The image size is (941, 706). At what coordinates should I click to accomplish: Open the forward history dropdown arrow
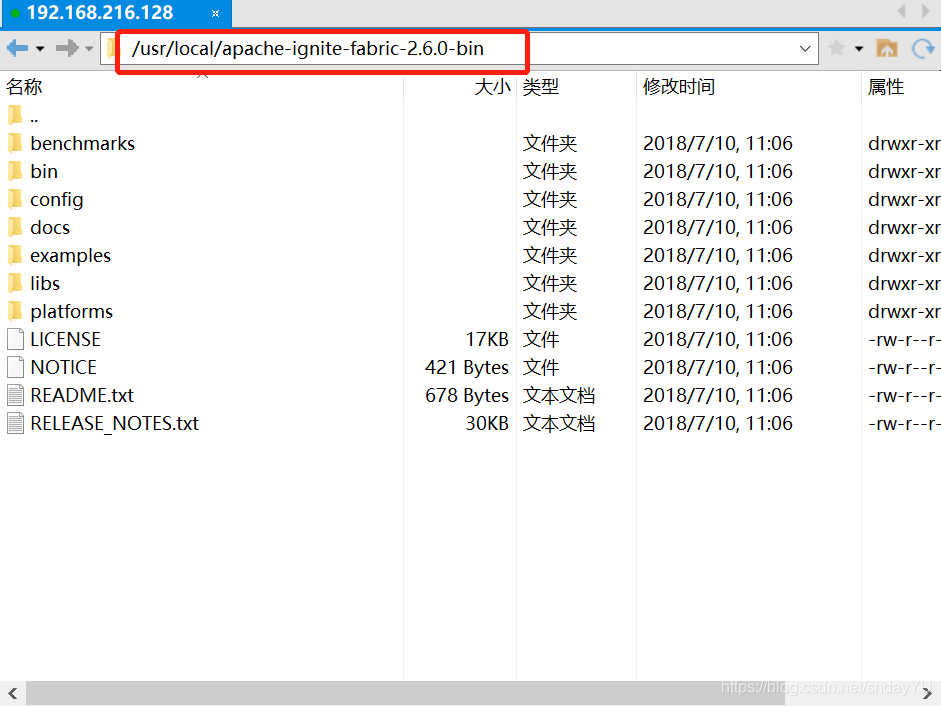[89, 49]
